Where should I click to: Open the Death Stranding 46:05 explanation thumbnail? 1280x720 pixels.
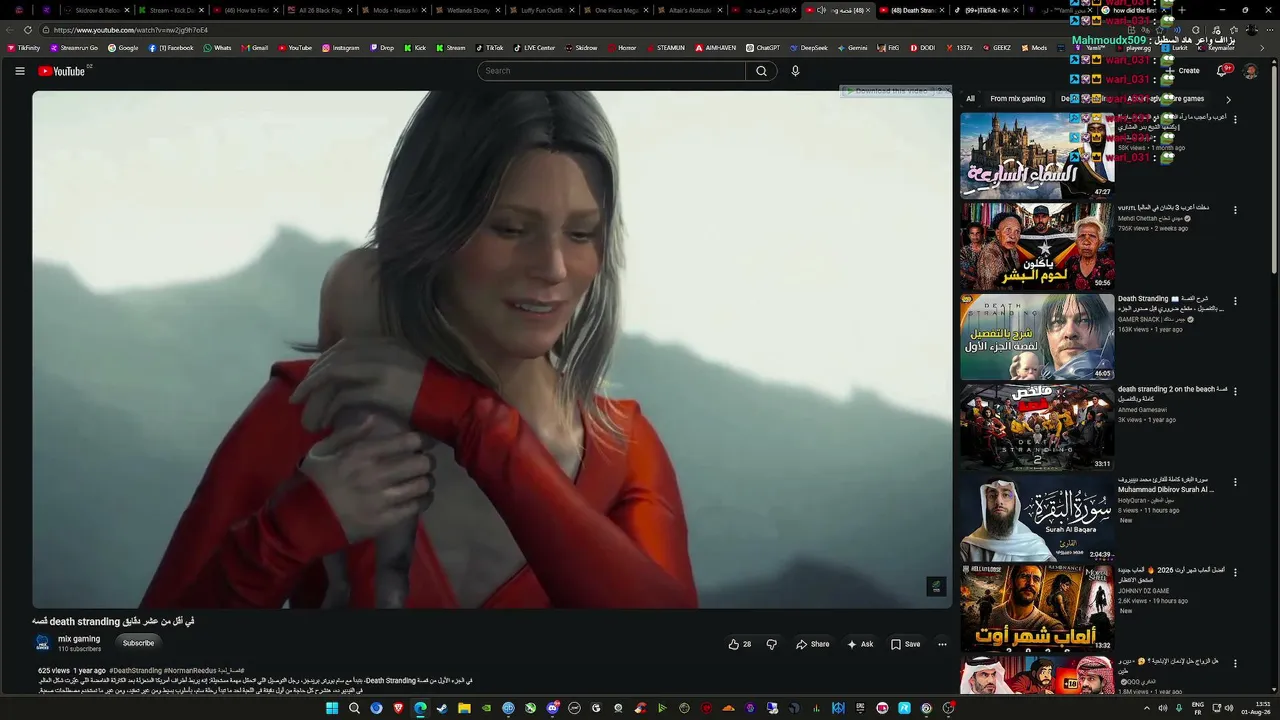click(x=1037, y=337)
